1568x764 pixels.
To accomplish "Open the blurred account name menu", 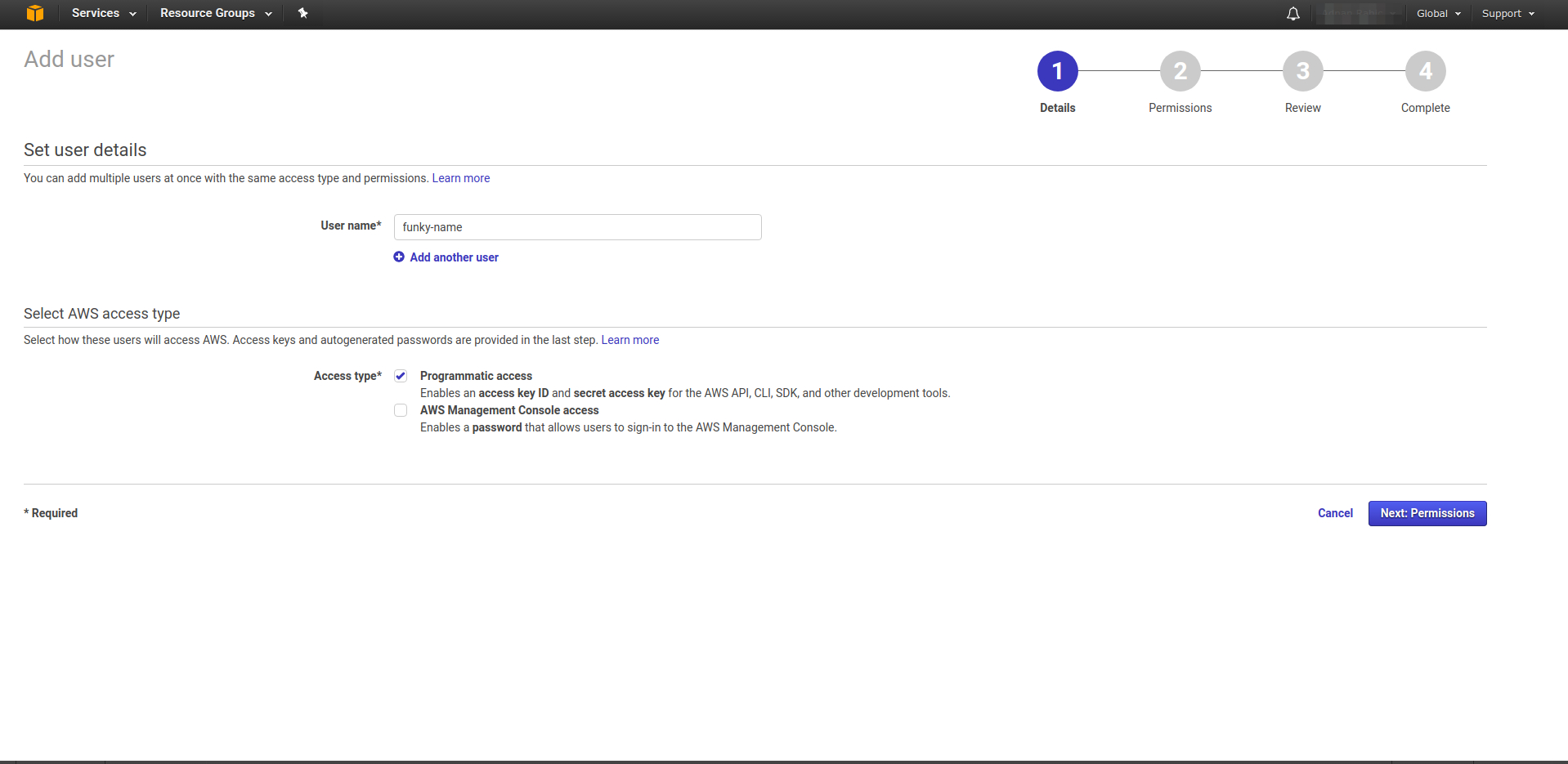I will [1359, 14].
